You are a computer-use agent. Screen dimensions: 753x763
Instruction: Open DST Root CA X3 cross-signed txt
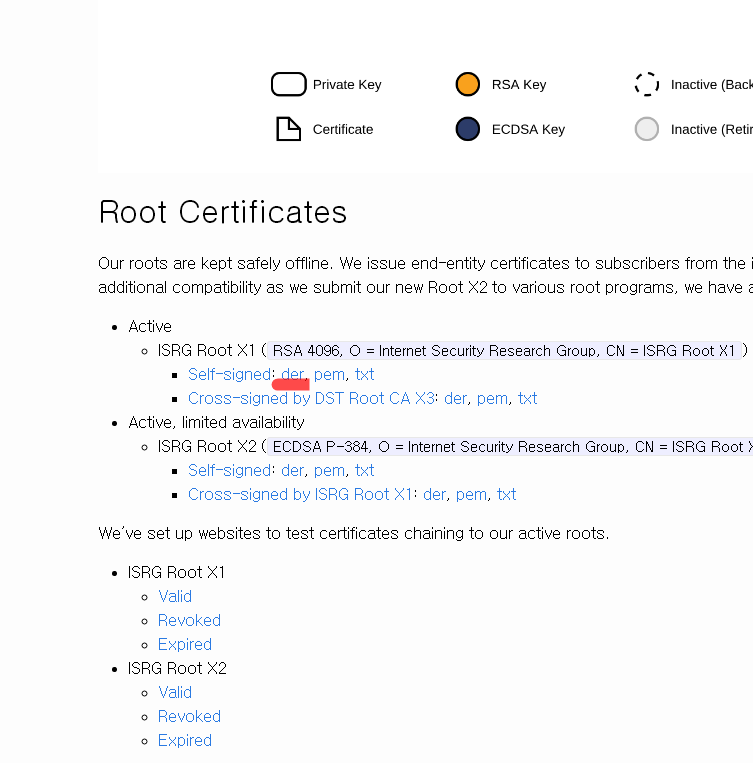pyautogui.click(x=527, y=398)
